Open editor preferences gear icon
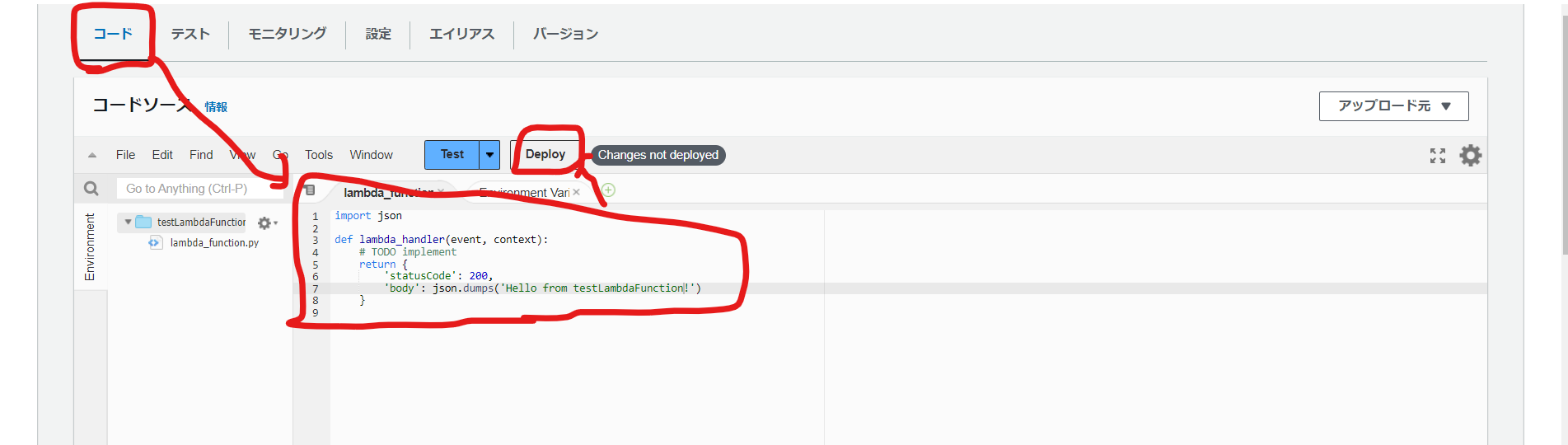The image size is (1568, 445). (x=1471, y=155)
